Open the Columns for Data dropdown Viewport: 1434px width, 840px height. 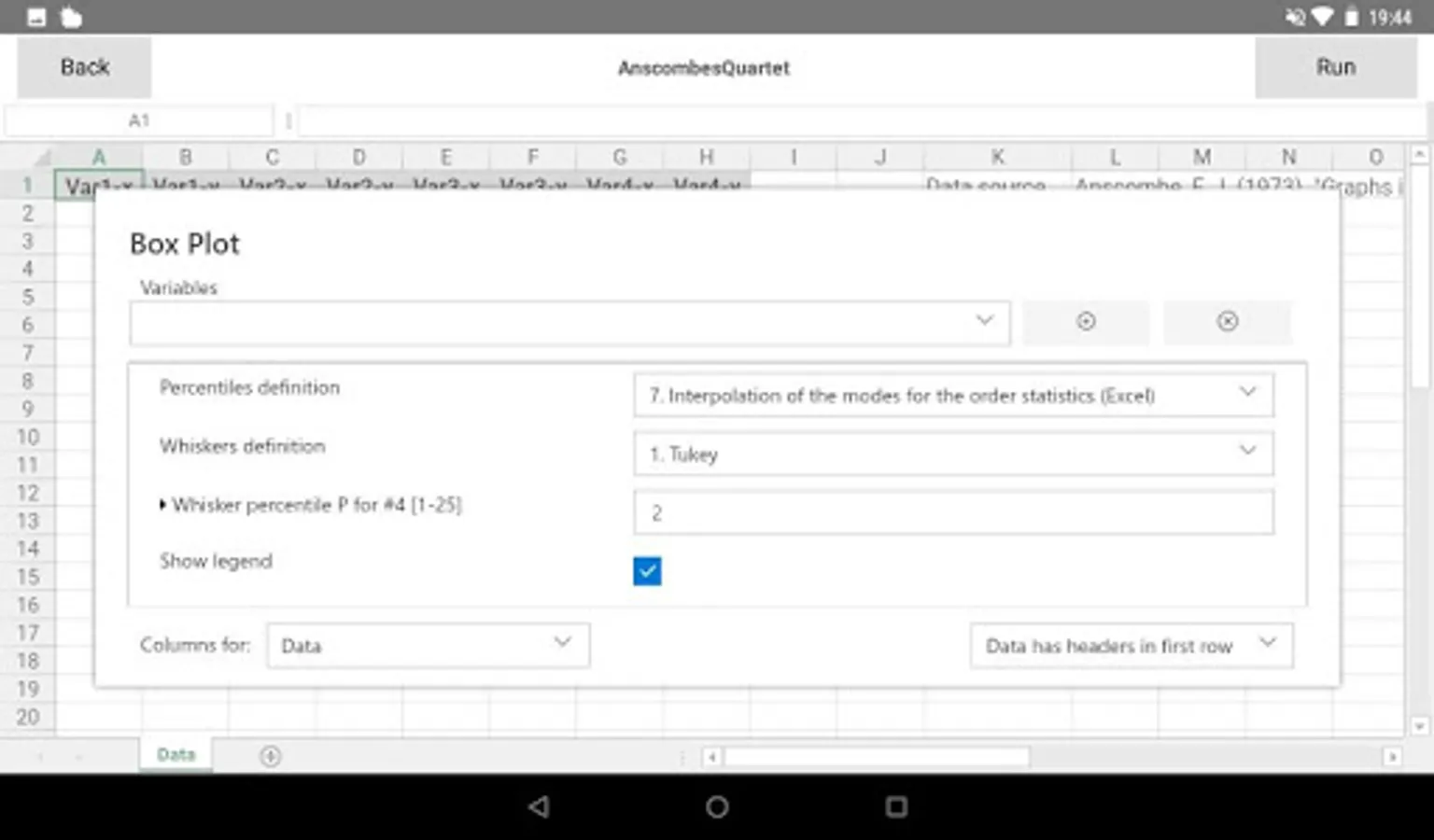pos(429,645)
